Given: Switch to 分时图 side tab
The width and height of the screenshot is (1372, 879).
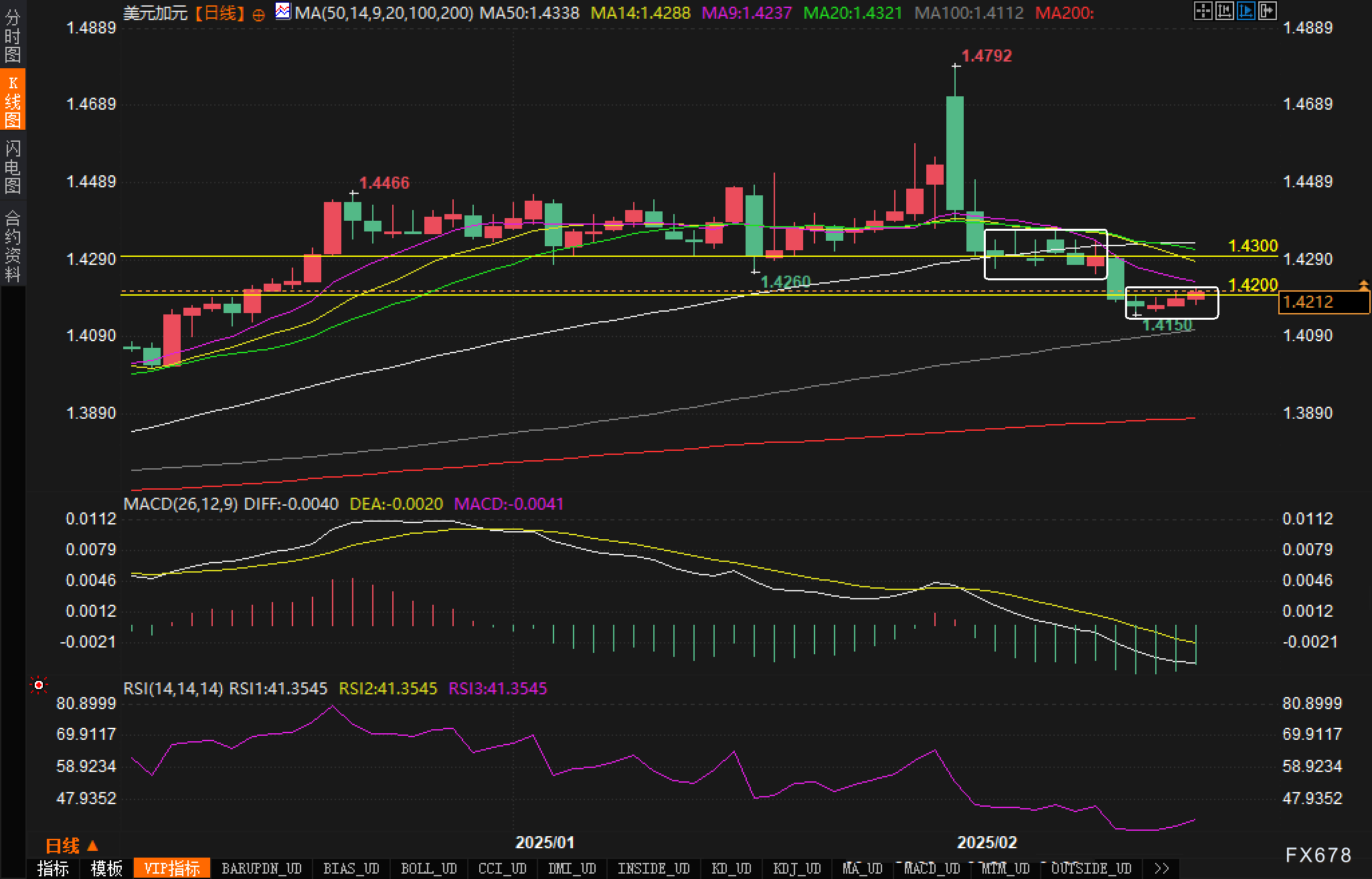Looking at the screenshot, I should (x=13, y=36).
